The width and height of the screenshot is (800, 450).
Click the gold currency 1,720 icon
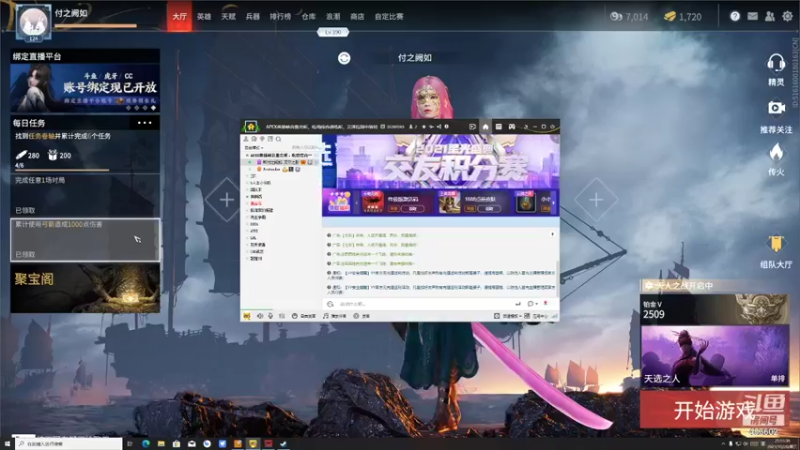pos(670,16)
